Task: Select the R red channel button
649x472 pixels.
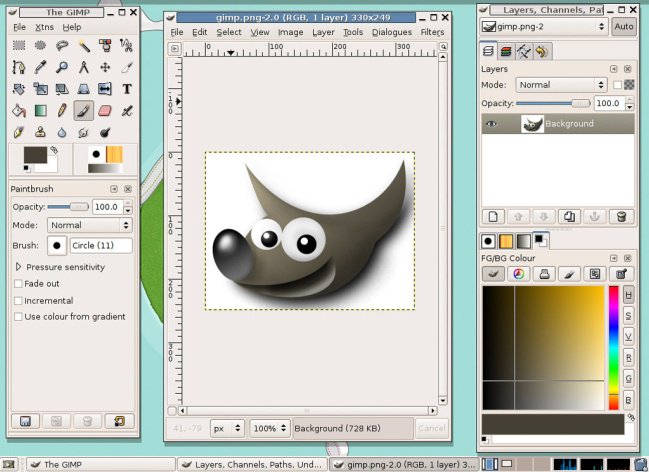Action: 628,358
